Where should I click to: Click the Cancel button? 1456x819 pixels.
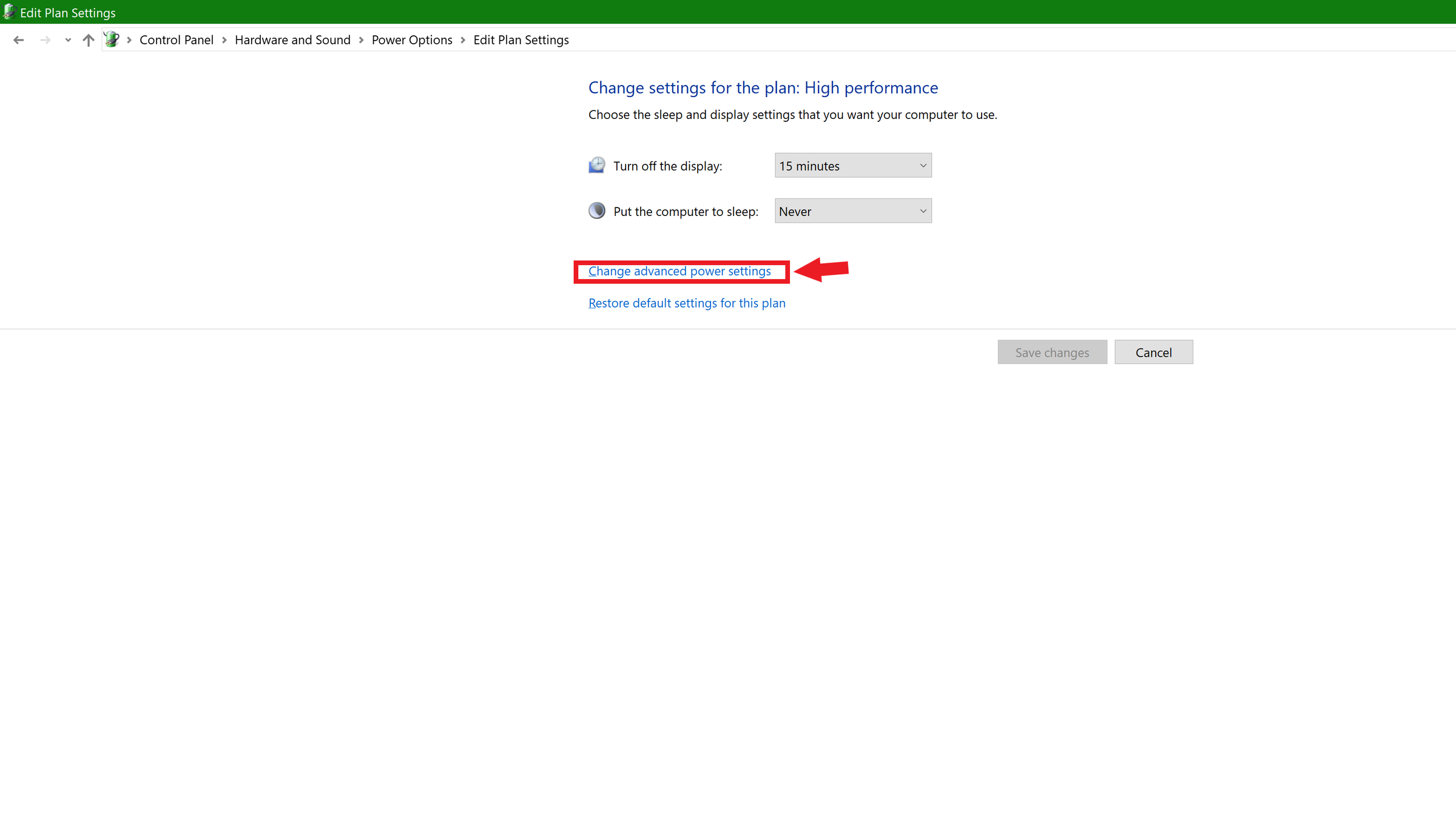1153,352
